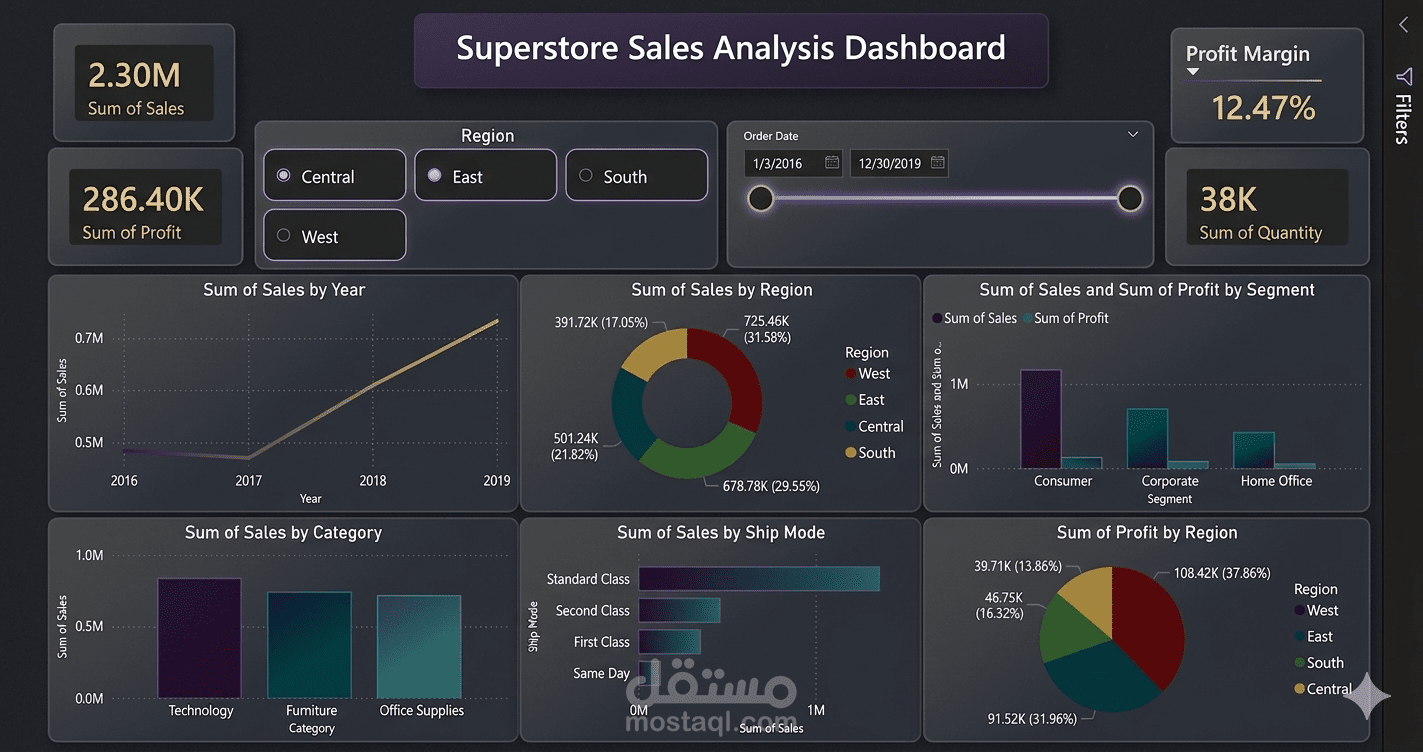This screenshot has height=752, width=1423.
Task: Click the Technology bar in Sales by Category
Action: pyautogui.click(x=199, y=638)
